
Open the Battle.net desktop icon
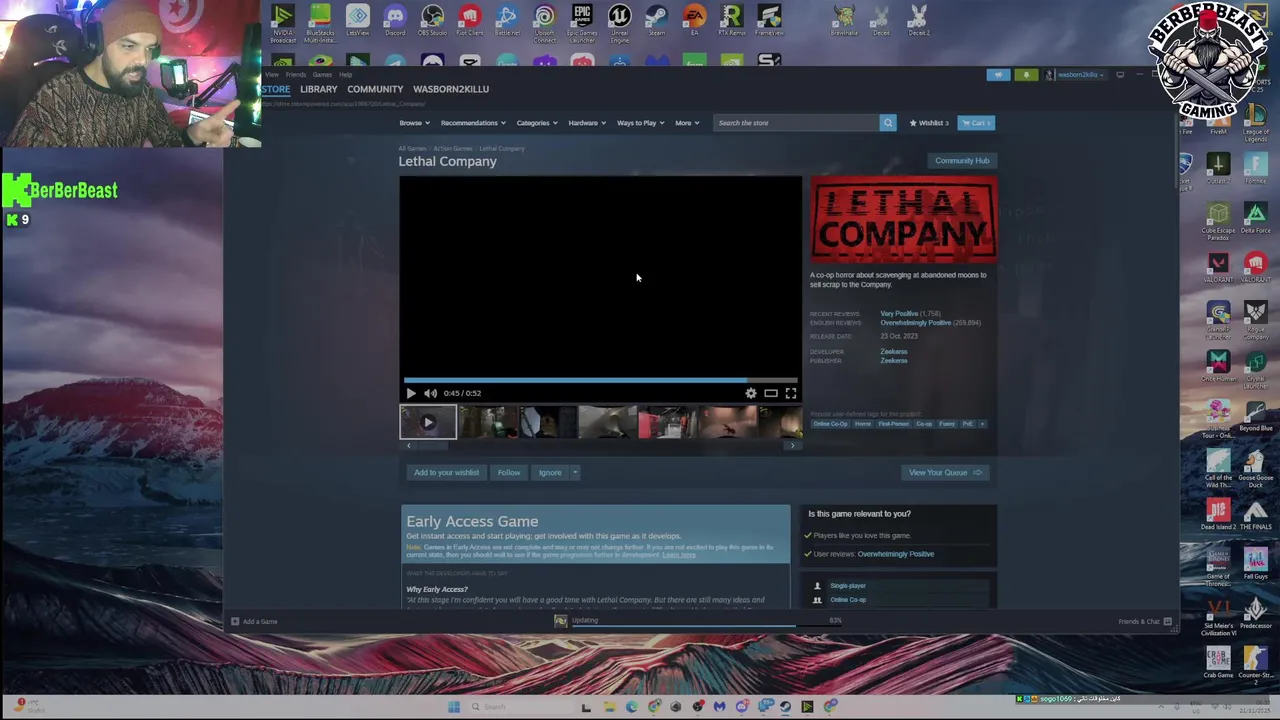[x=507, y=20]
